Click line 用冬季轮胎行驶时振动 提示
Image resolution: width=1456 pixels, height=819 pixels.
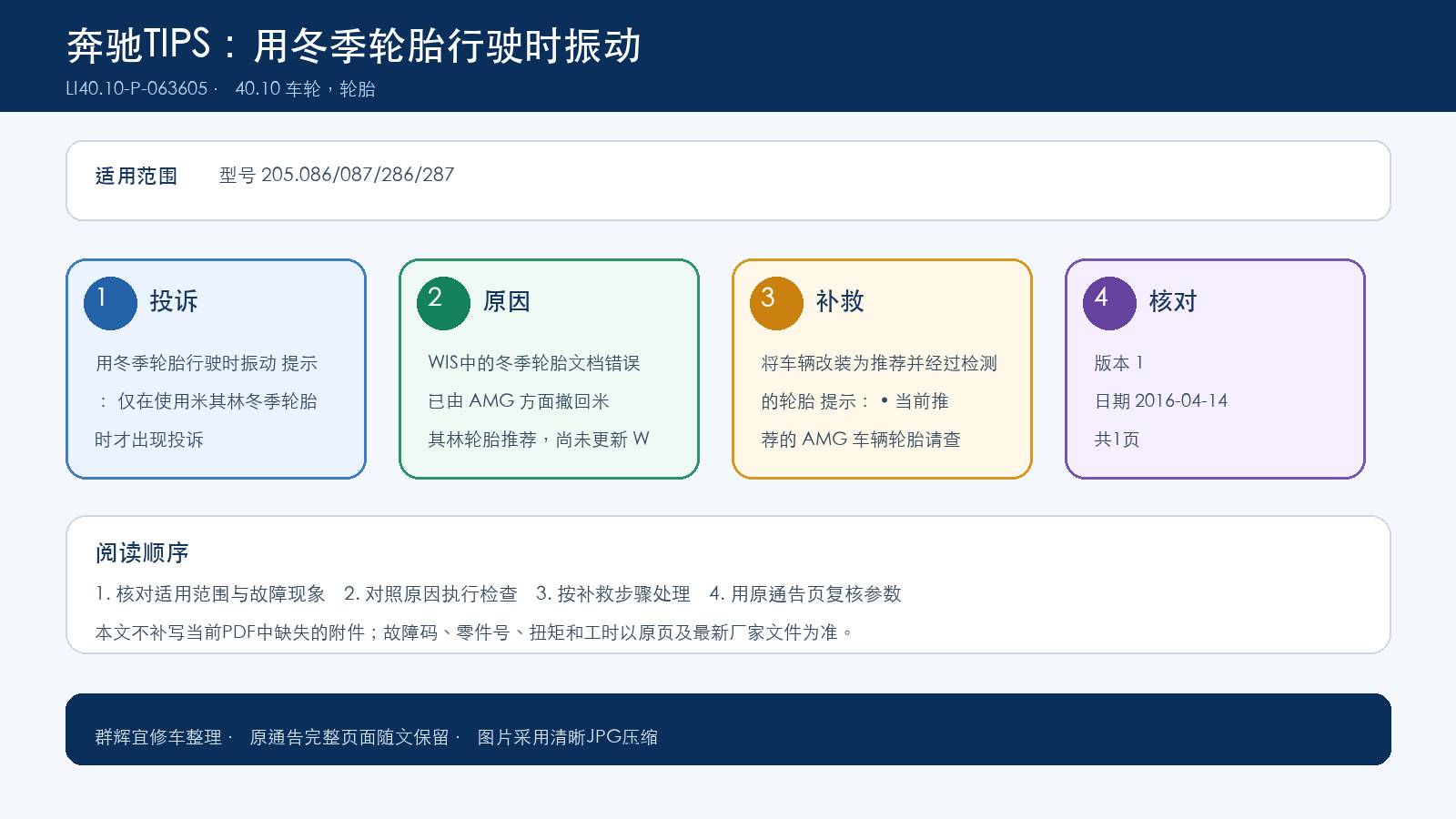(x=207, y=363)
